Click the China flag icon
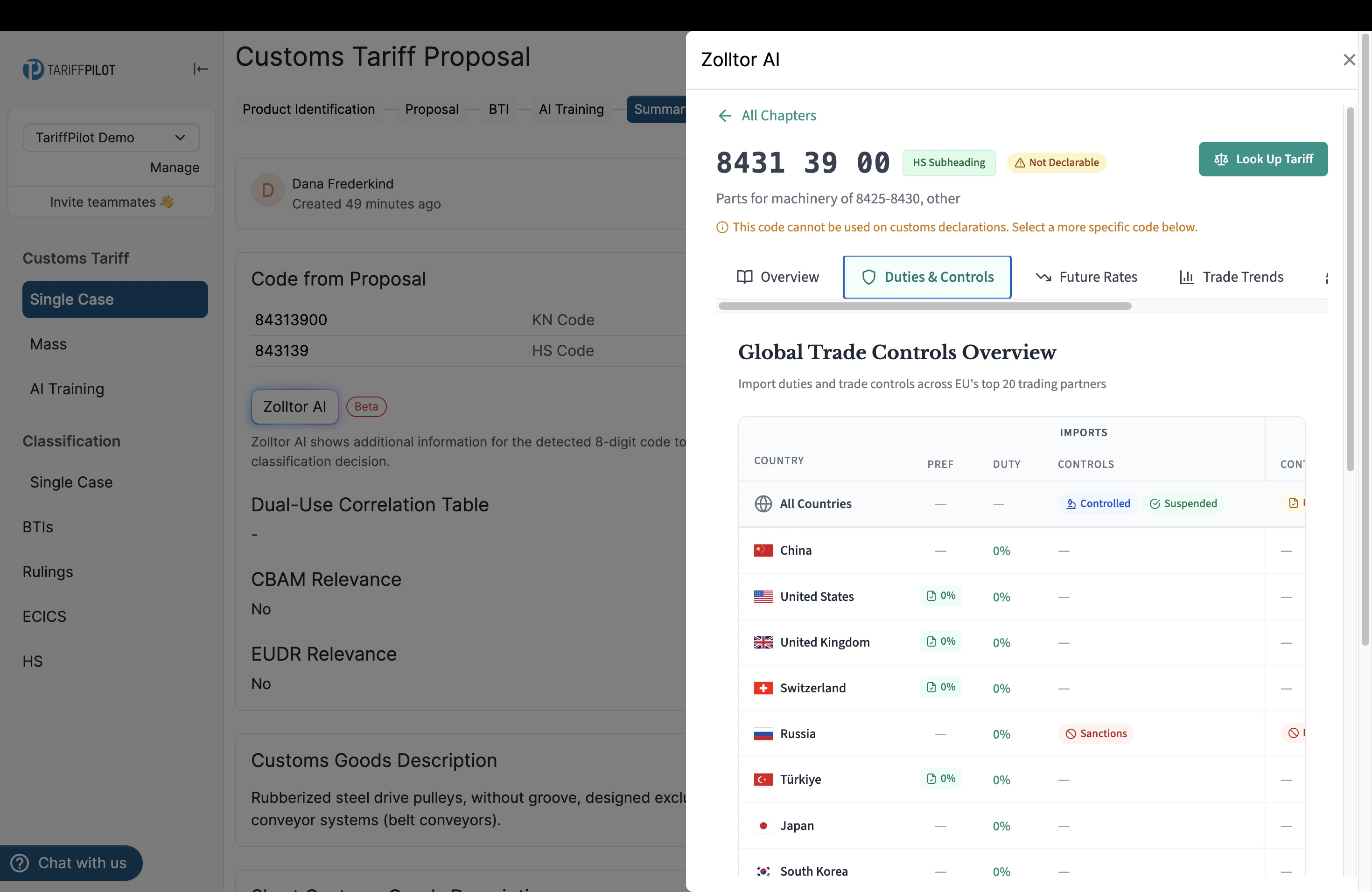This screenshot has height=892, width=1372. 763,551
